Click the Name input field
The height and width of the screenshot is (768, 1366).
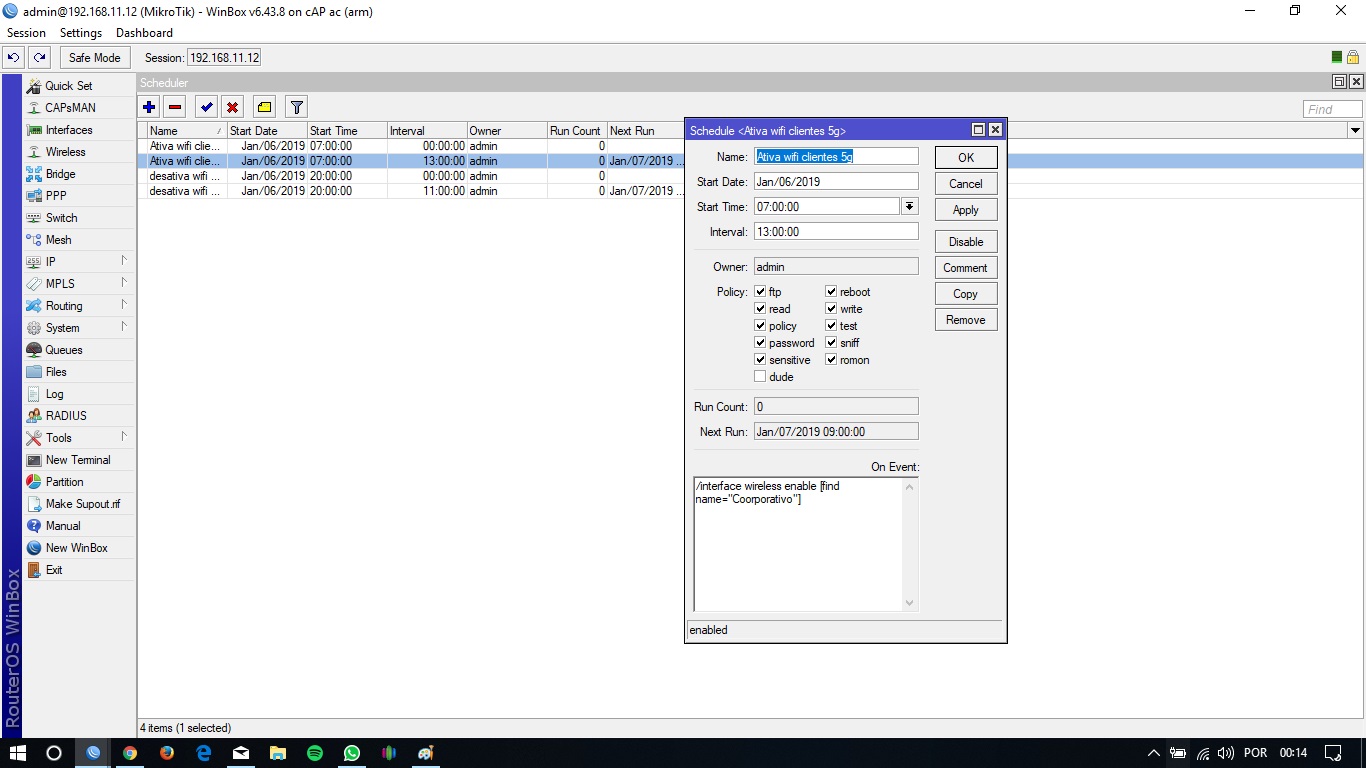click(836, 157)
